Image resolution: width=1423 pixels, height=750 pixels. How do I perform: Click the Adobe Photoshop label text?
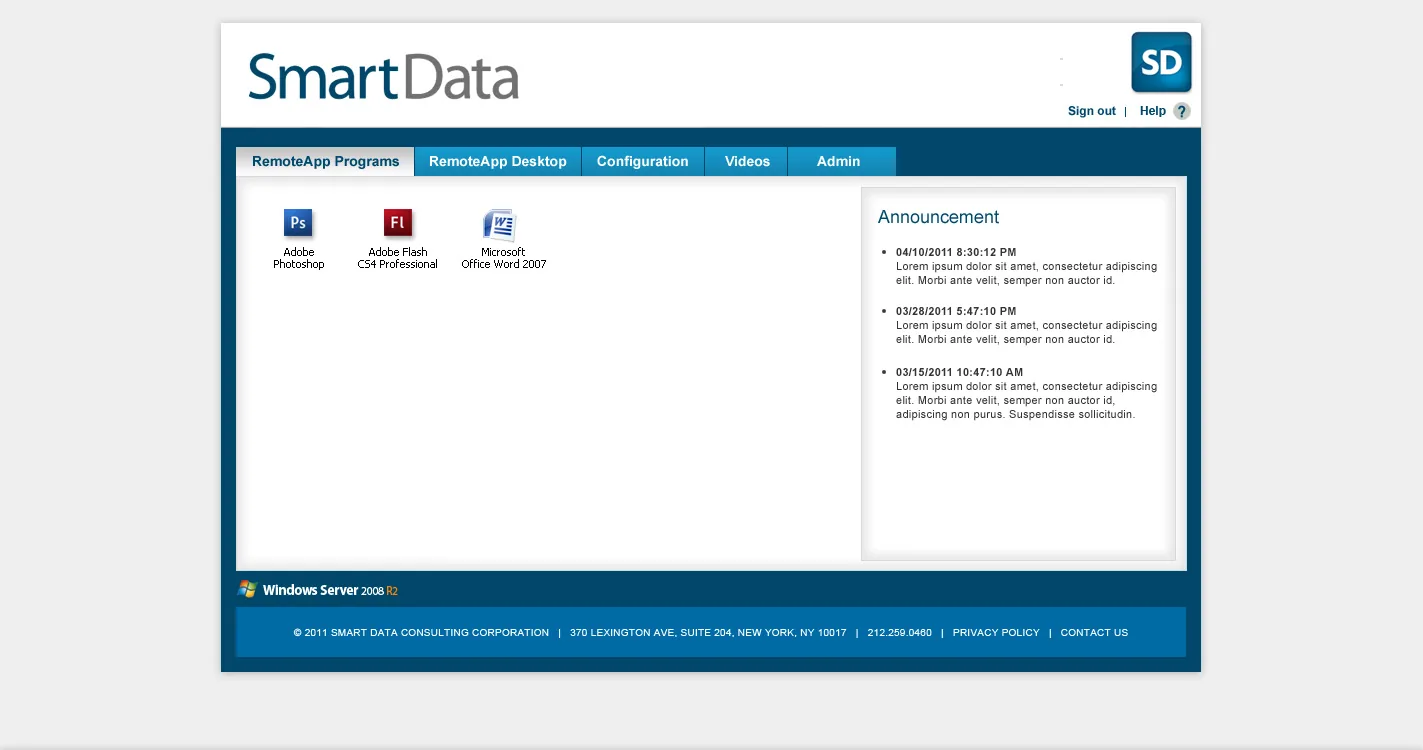[299, 258]
